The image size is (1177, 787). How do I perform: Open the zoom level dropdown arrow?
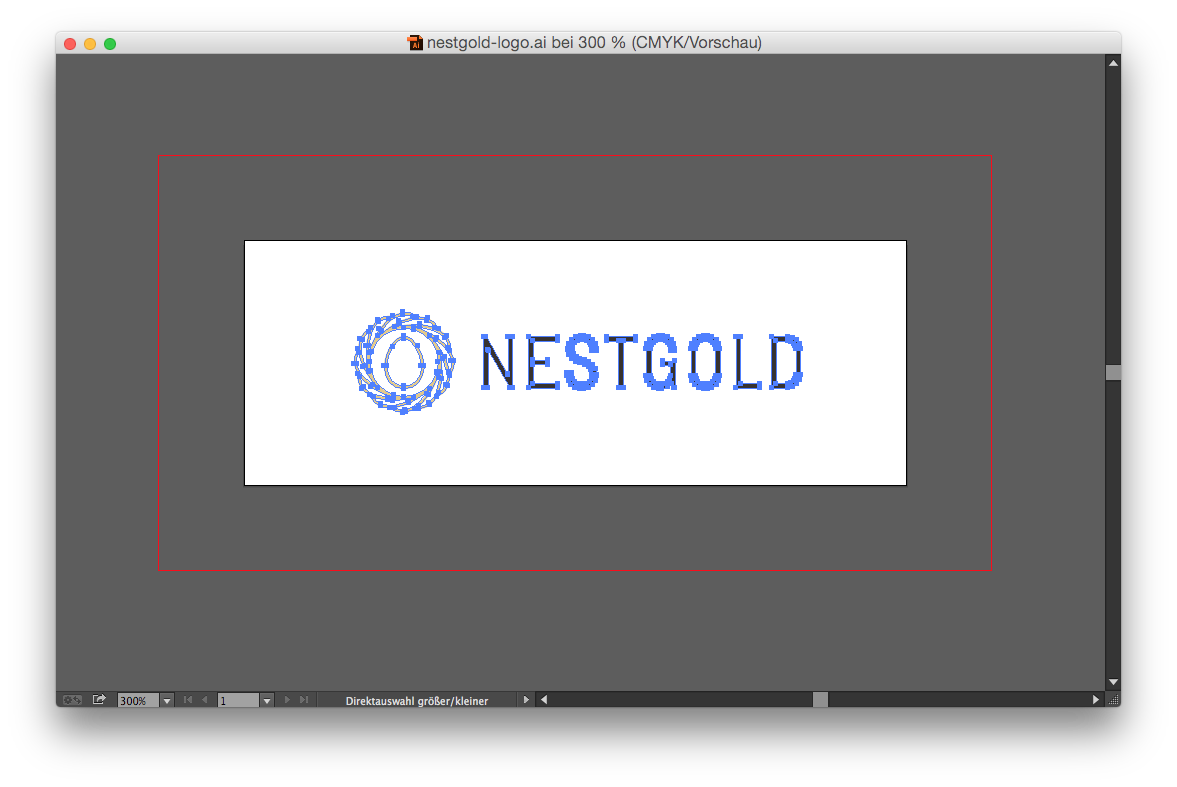click(167, 701)
